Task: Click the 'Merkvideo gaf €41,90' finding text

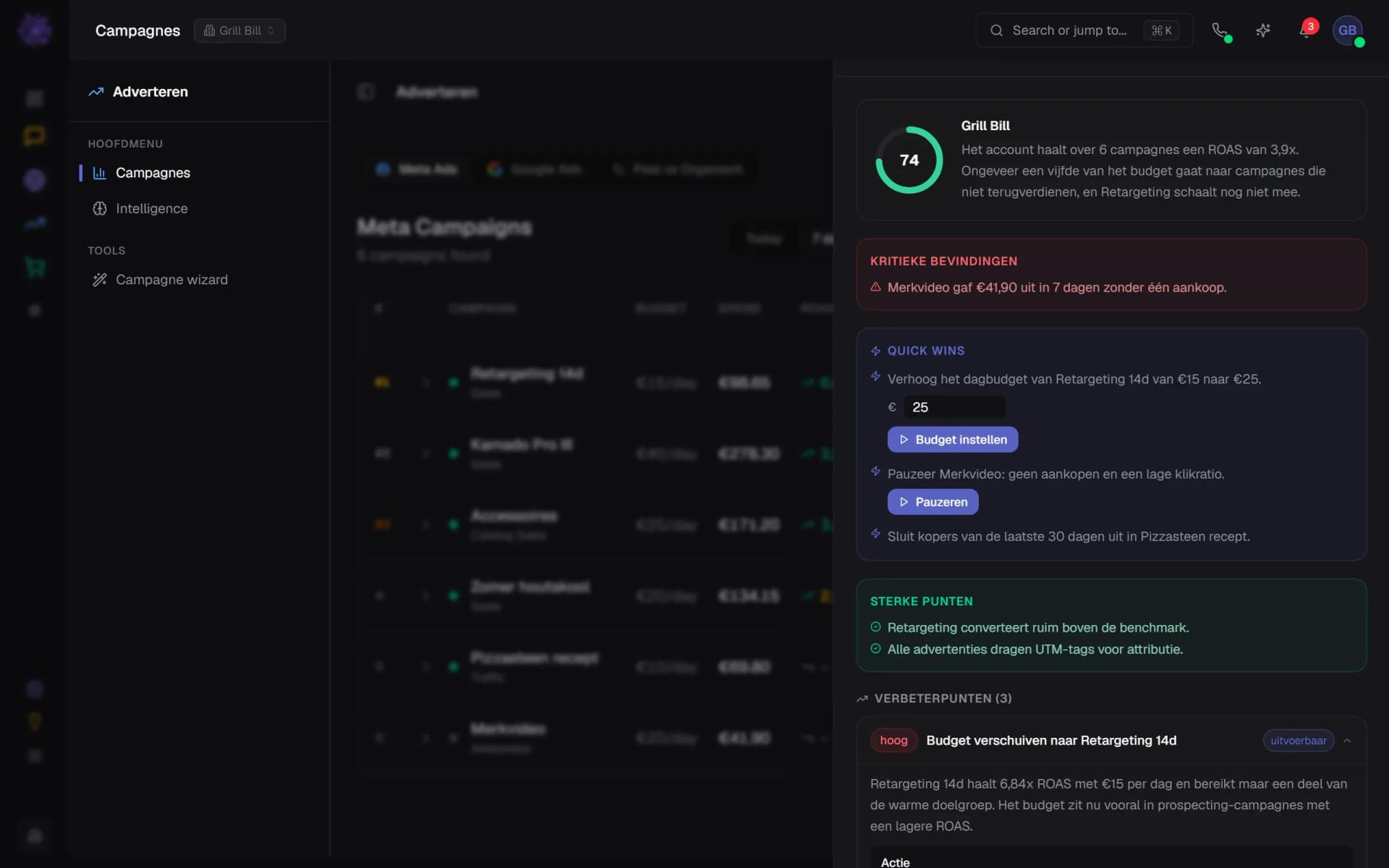Action: coord(1057,287)
